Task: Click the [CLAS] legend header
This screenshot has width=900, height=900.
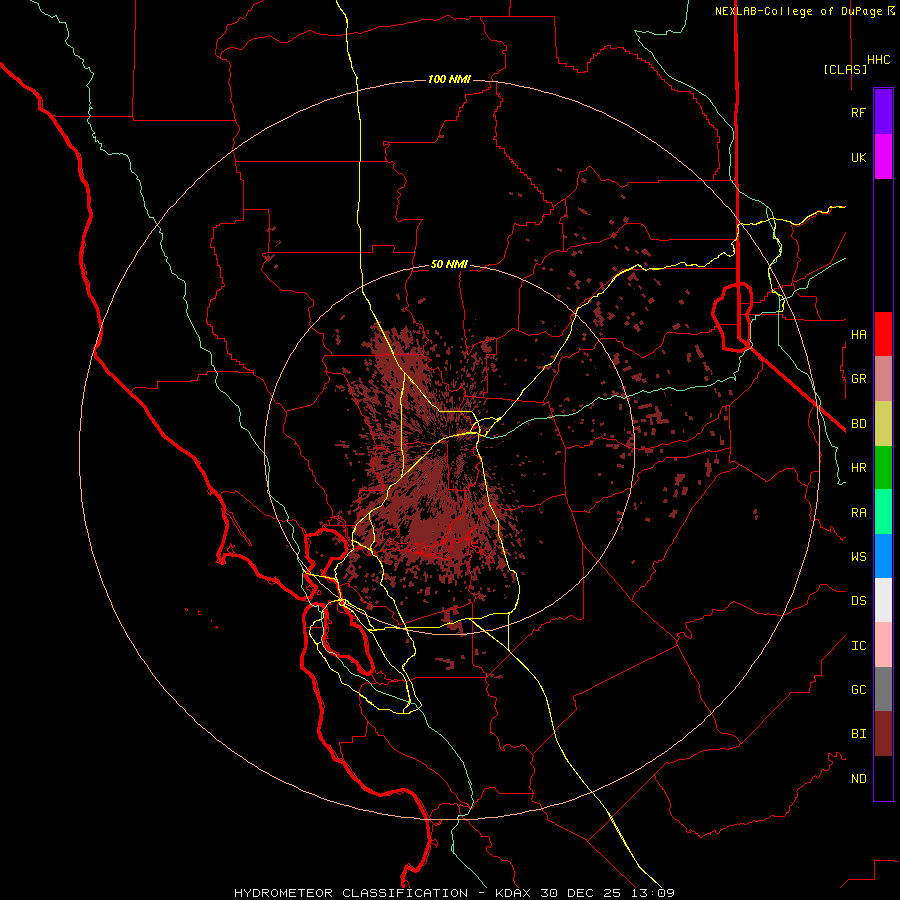Action: click(845, 69)
